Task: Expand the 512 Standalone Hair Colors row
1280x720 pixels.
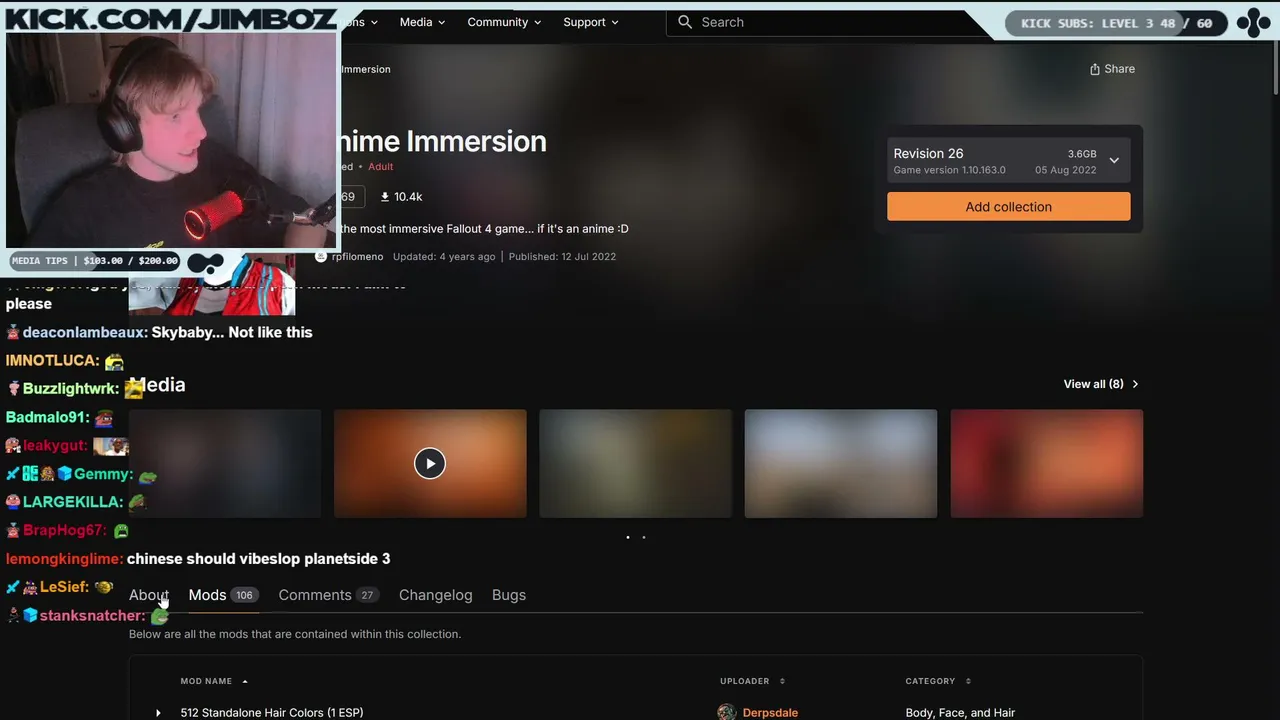Action: point(158,713)
